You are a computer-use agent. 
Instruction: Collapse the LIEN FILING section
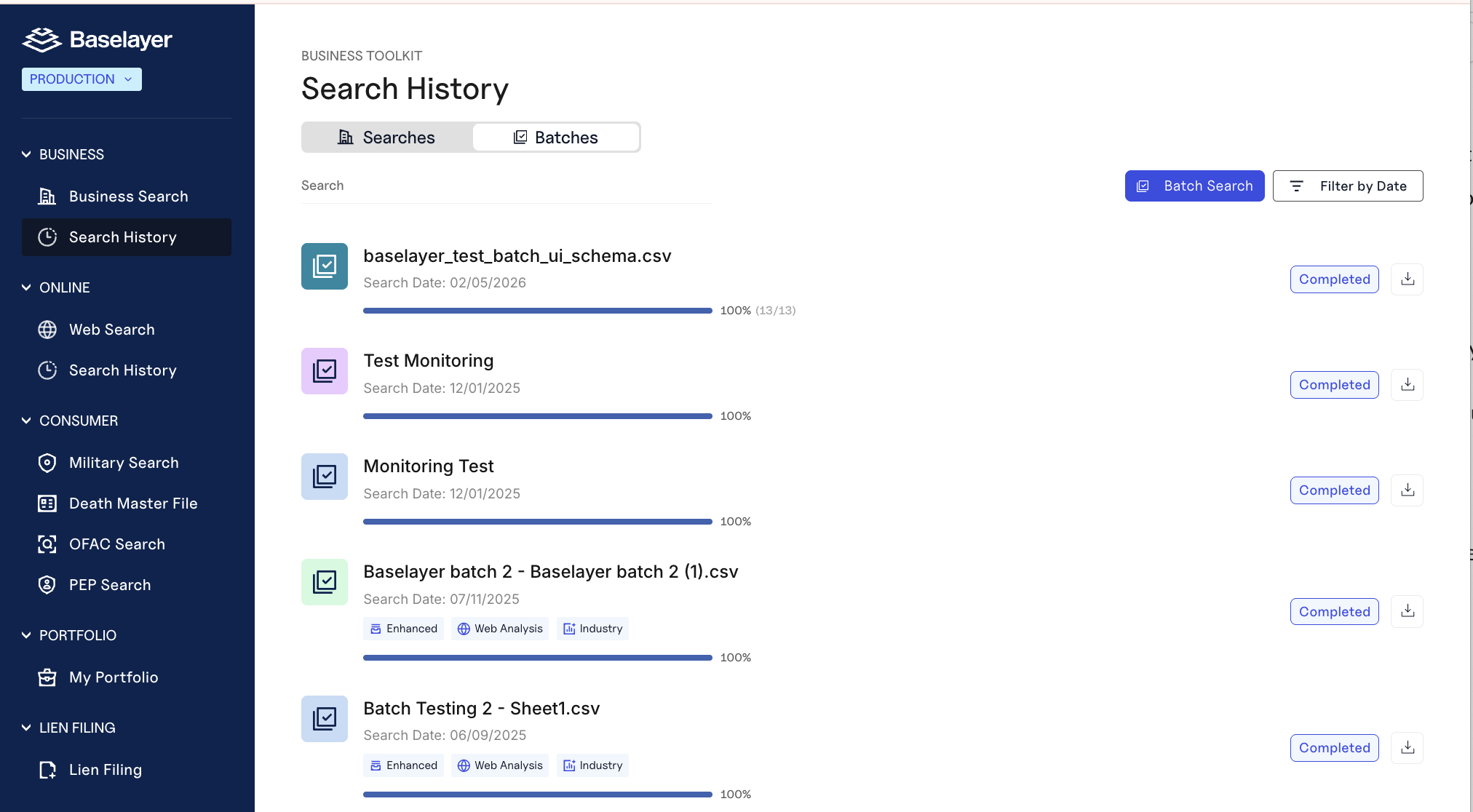(26, 728)
